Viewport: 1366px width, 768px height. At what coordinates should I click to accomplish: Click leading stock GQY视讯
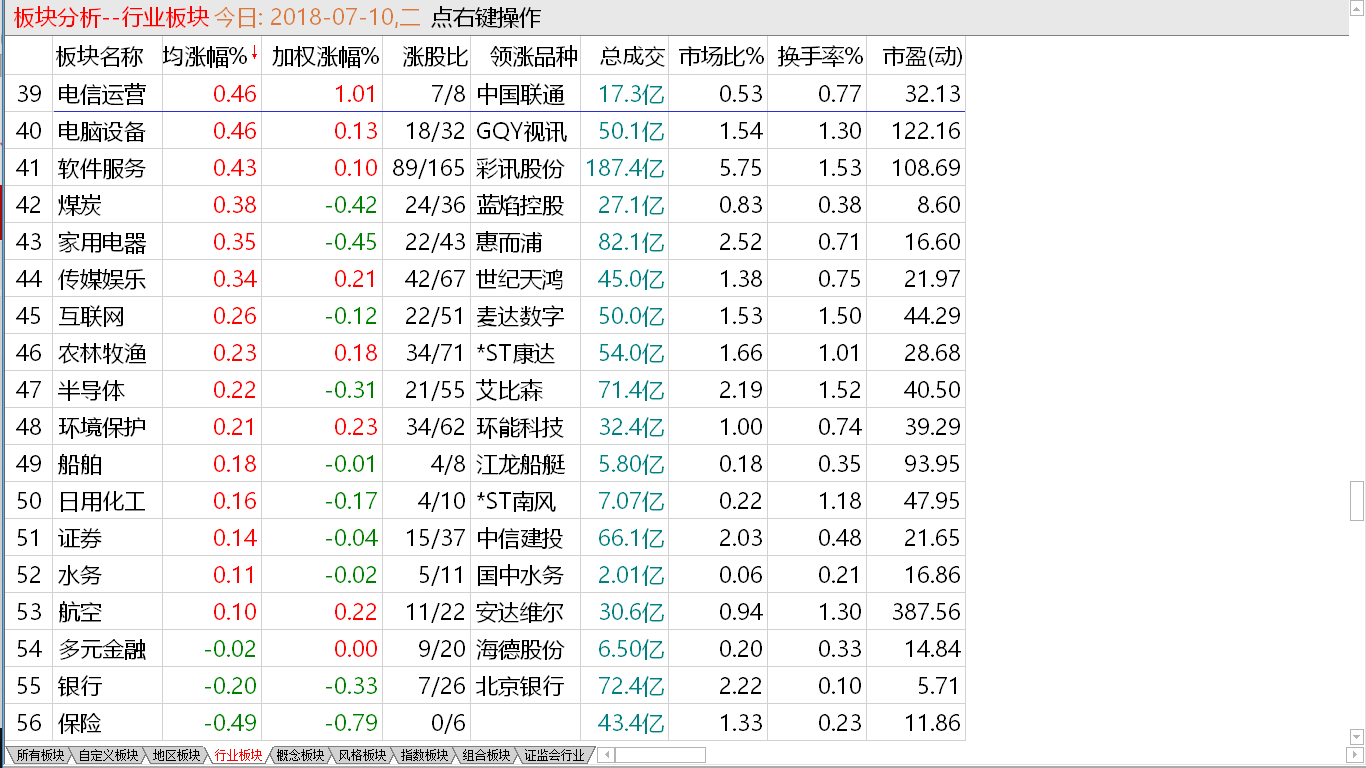pos(521,131)
